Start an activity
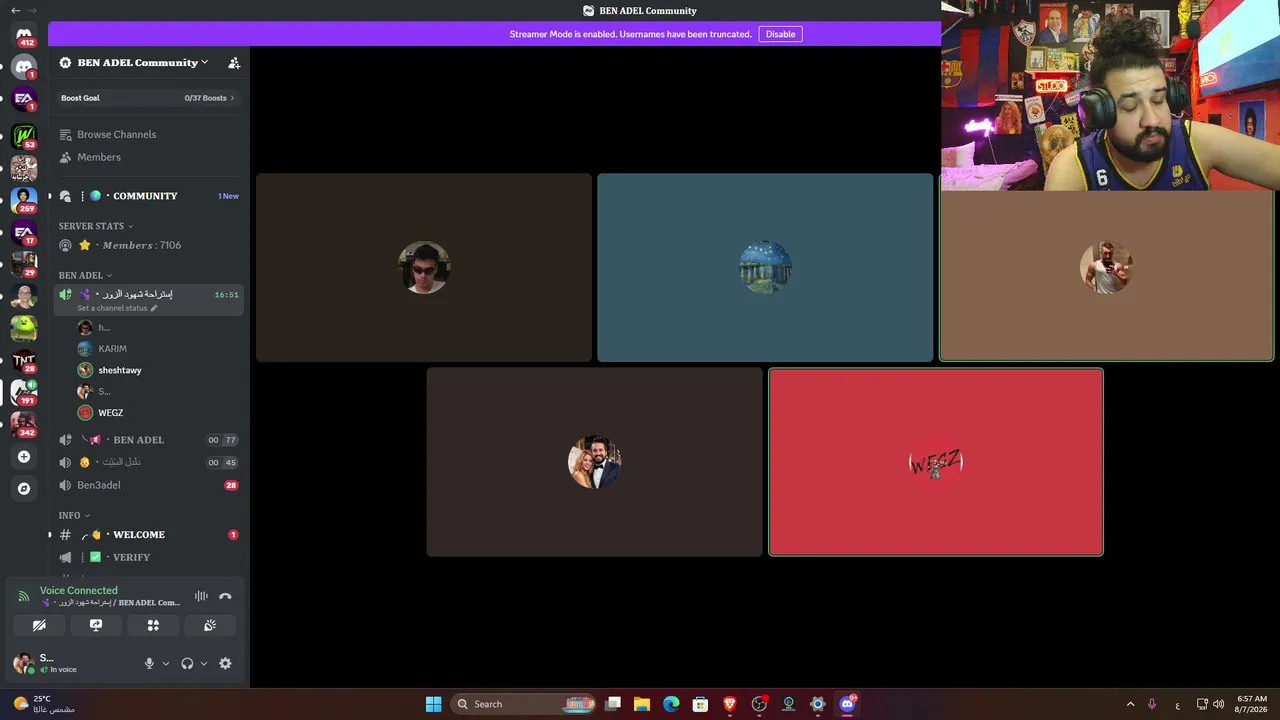This screenshot has width=1280, height=720. click(153, 625)
